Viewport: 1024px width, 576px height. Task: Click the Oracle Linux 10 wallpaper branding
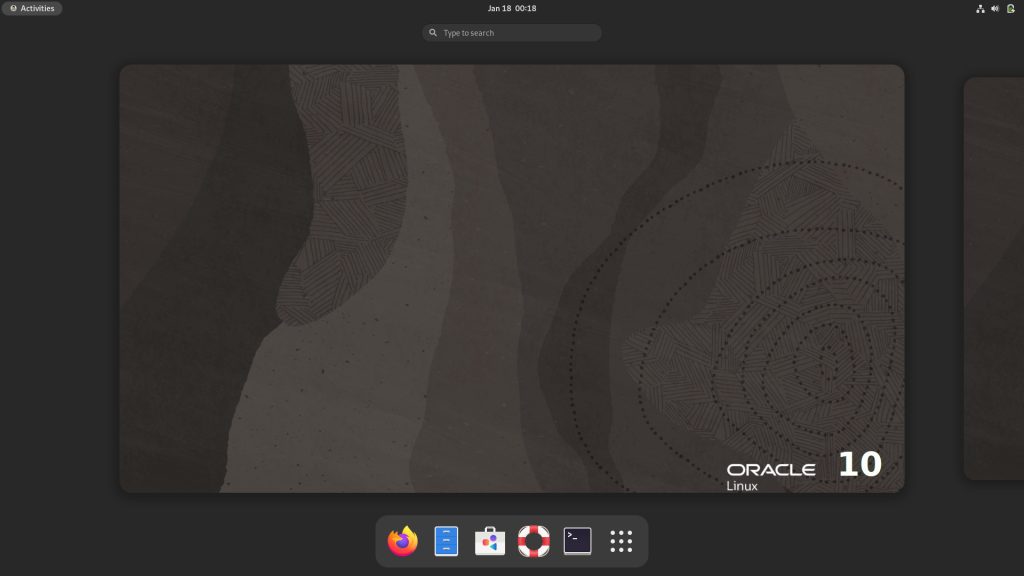(800, 470)
